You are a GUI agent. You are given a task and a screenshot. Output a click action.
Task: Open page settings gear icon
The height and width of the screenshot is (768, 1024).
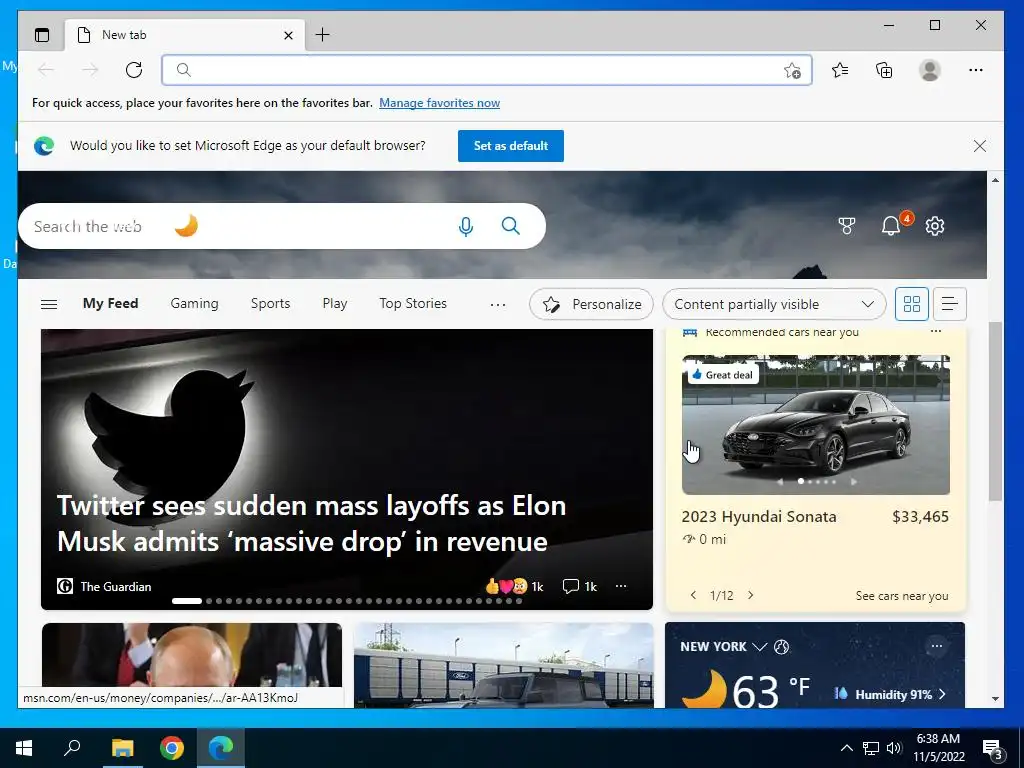coord(935,226)
